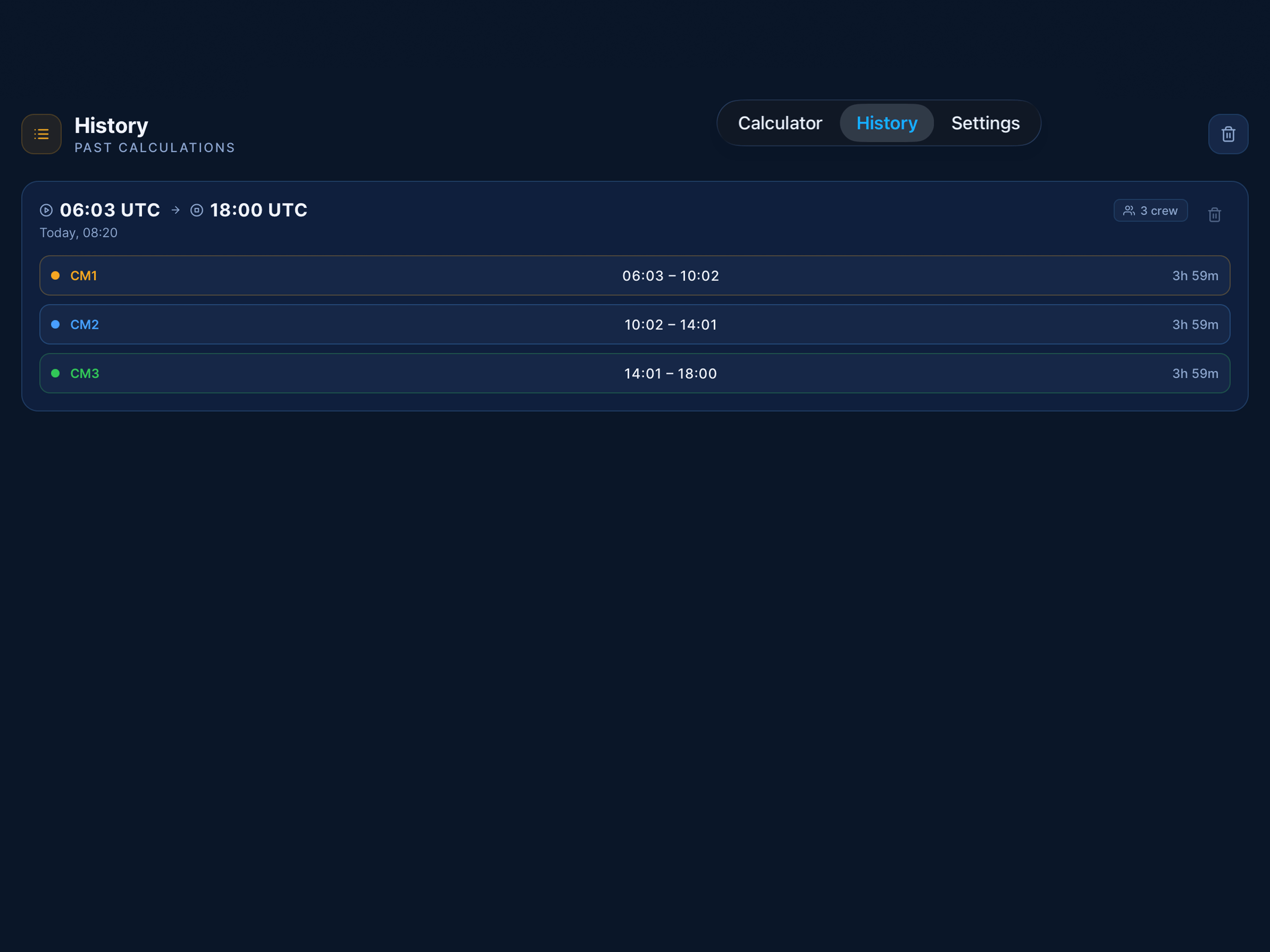Click the 3 crew badge

coord(1150,211)
